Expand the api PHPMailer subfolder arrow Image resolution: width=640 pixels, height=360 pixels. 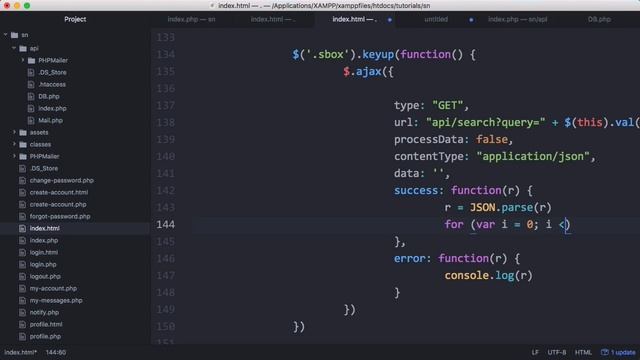[x=23, y=60]
